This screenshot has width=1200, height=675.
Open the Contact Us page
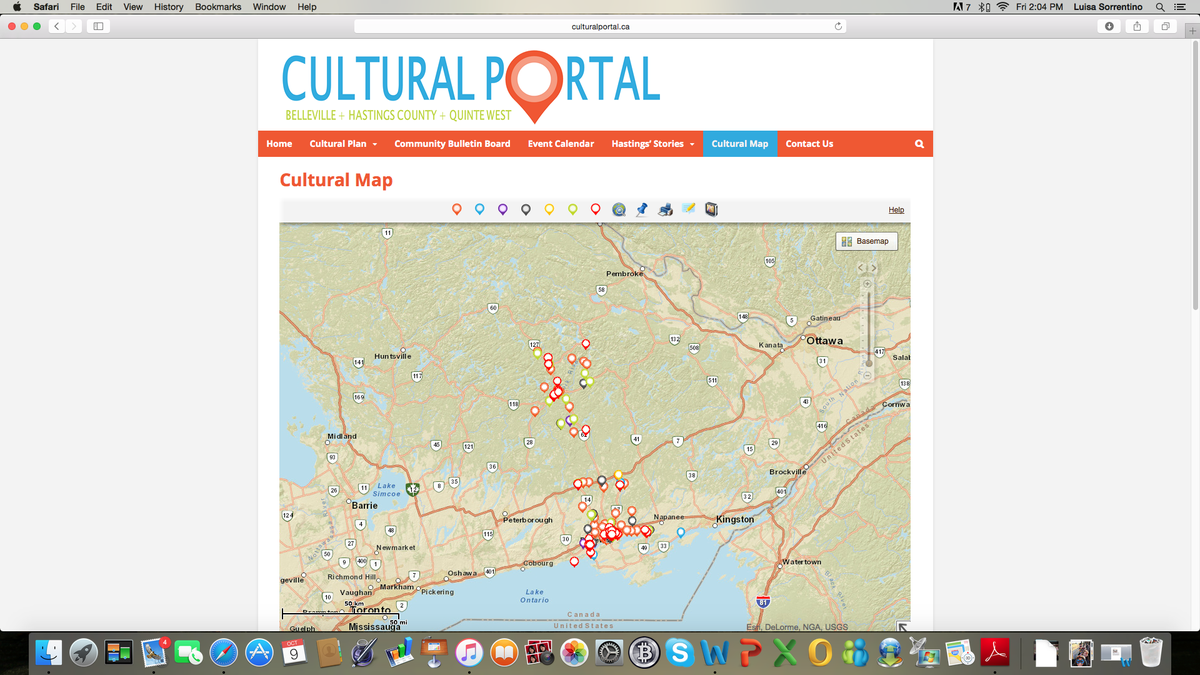(x=809, y=144)
